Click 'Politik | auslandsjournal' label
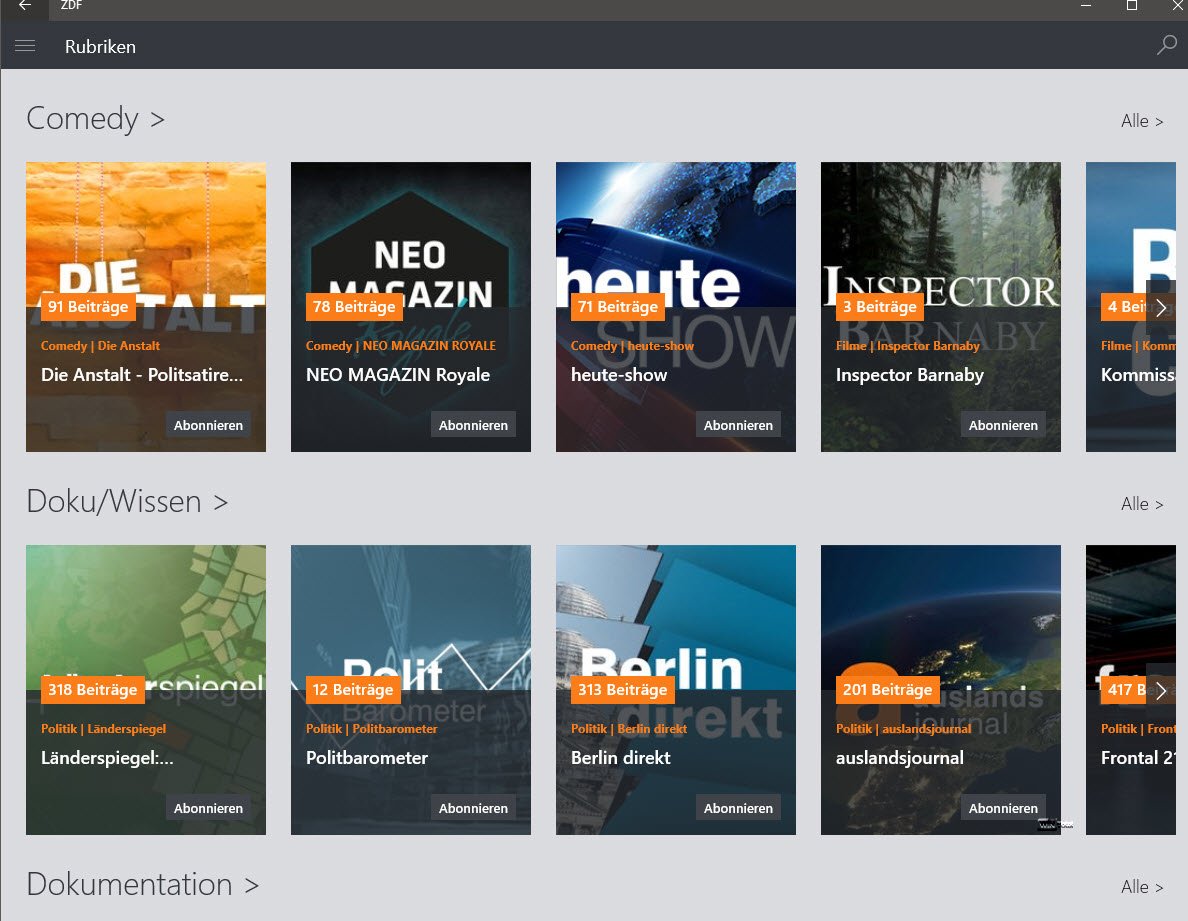The height and width of the screenshot is (921, 1188). pos(903,729)
